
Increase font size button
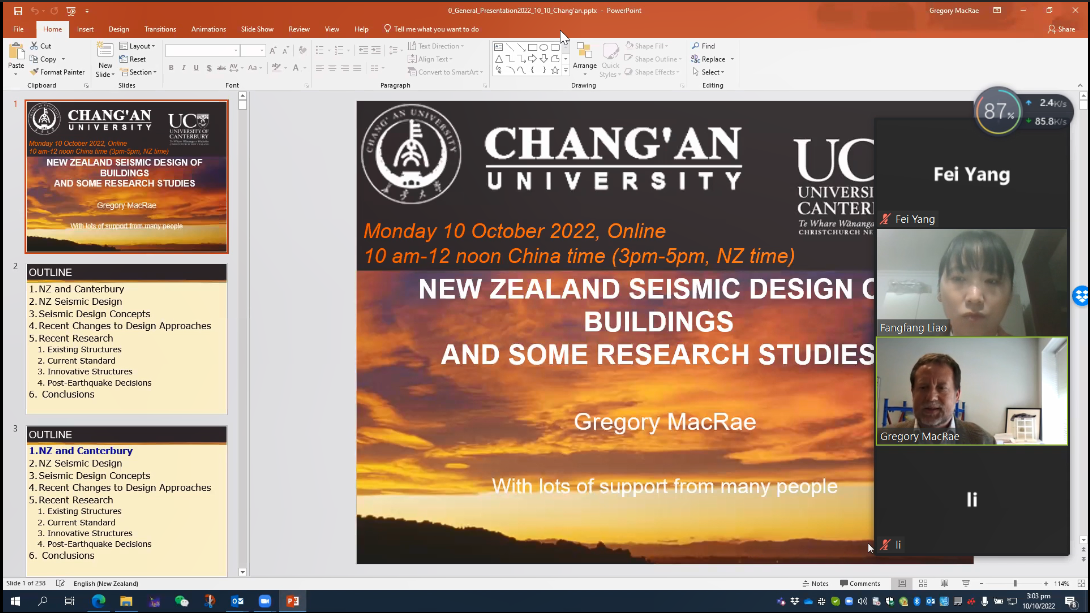[x=272, y=51]
